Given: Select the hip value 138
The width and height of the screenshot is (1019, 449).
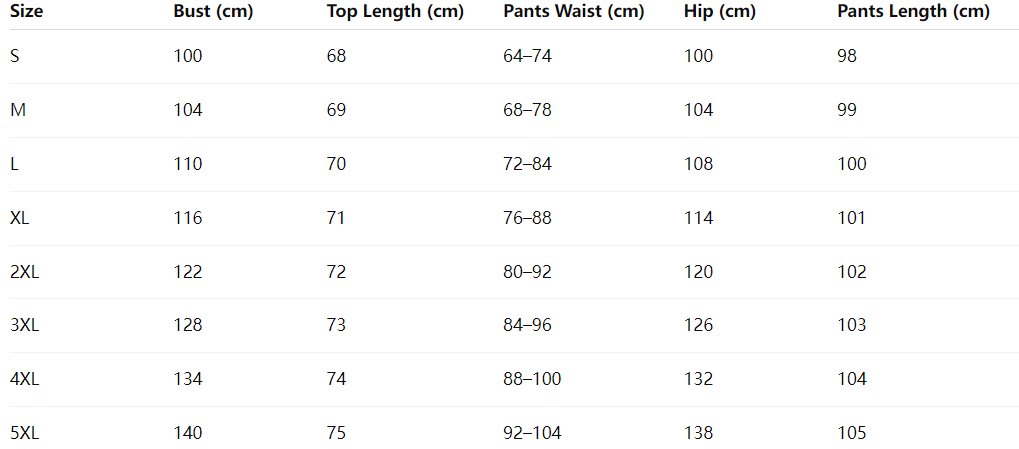Looking at the screenshot, I should point(698,433).
